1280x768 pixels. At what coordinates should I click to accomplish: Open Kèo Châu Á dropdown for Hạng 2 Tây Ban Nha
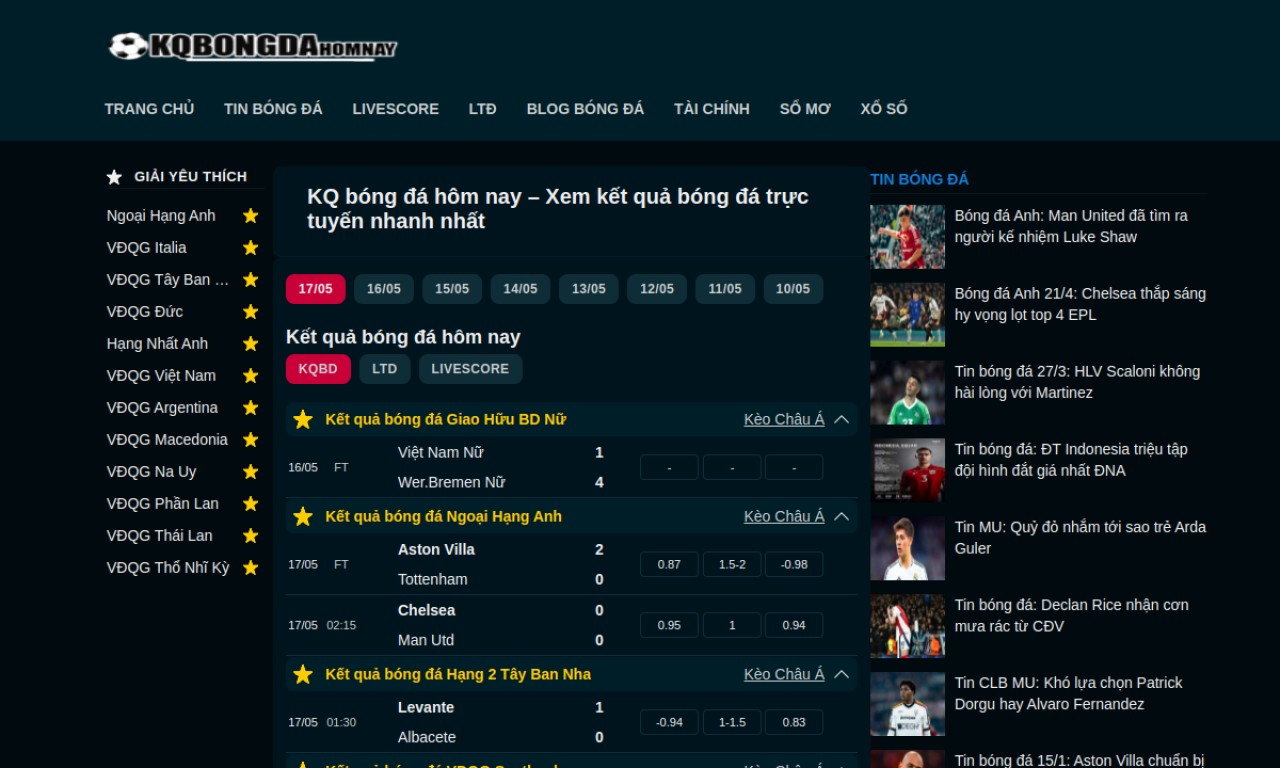pos(784,674)
